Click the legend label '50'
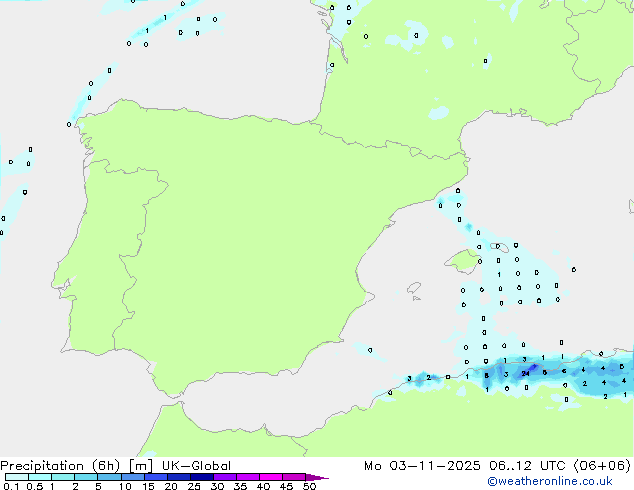 pos(309,486)
